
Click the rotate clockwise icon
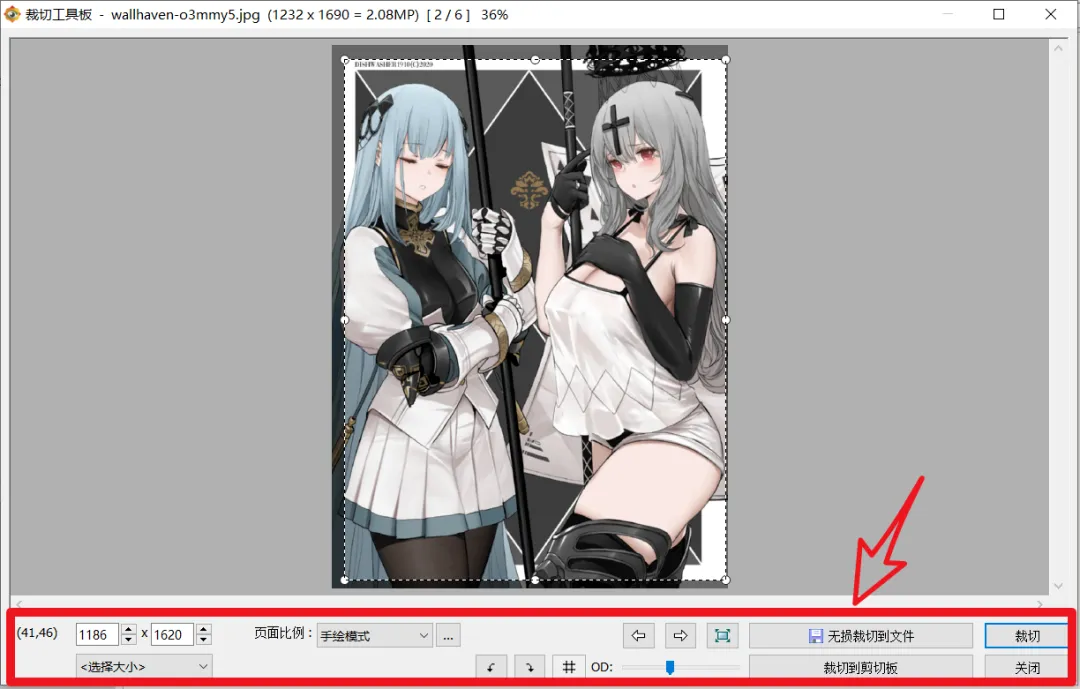point(529,666)
